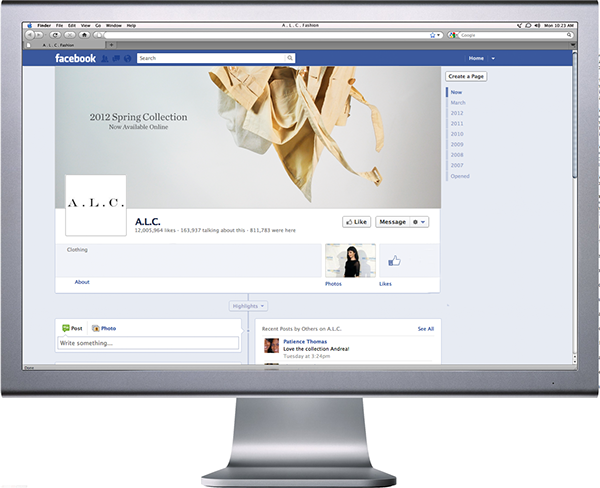Click the sync icon in menu bar

tap(528, 25)
